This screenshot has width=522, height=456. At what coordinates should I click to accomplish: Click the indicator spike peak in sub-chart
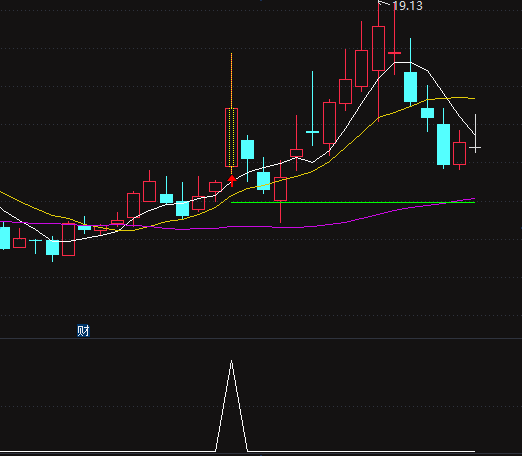(231, 361)
